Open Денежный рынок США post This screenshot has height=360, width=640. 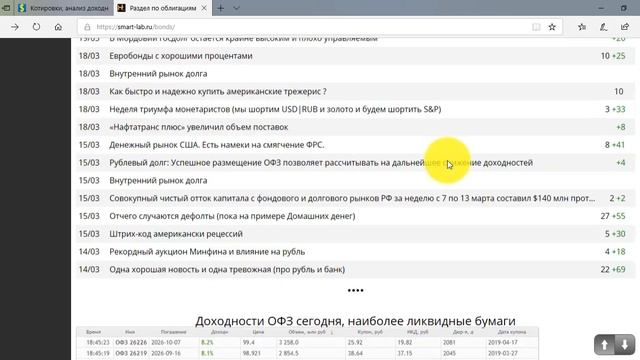tap(216, 145)
